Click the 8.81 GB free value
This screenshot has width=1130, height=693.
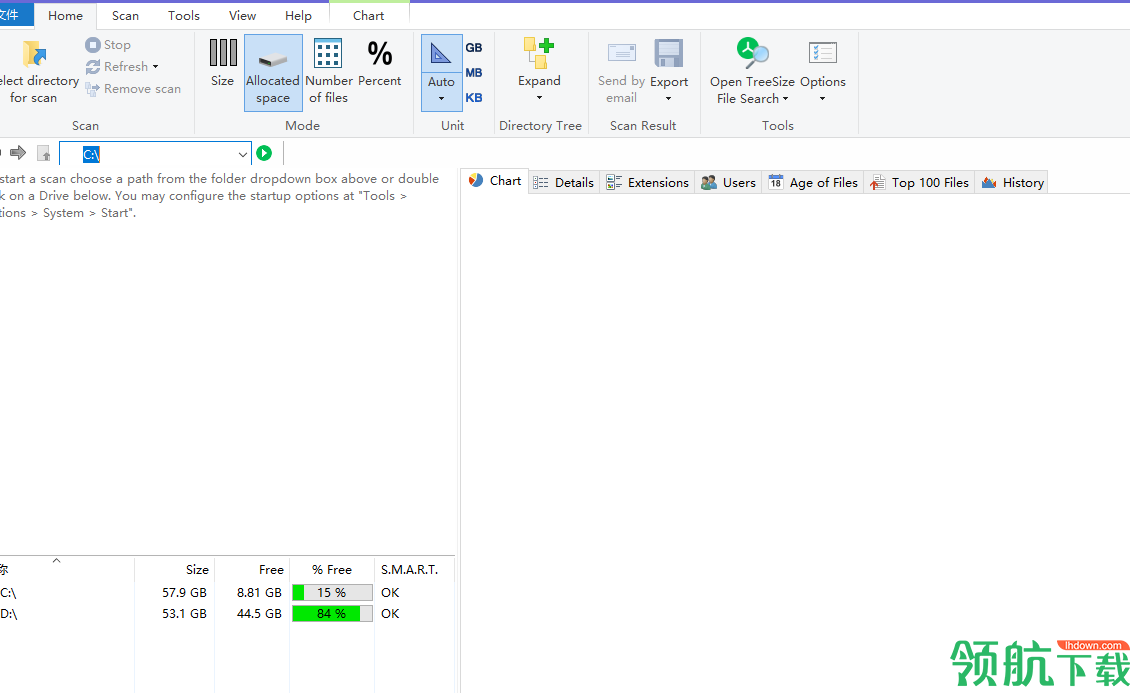(x=259, y=592)
